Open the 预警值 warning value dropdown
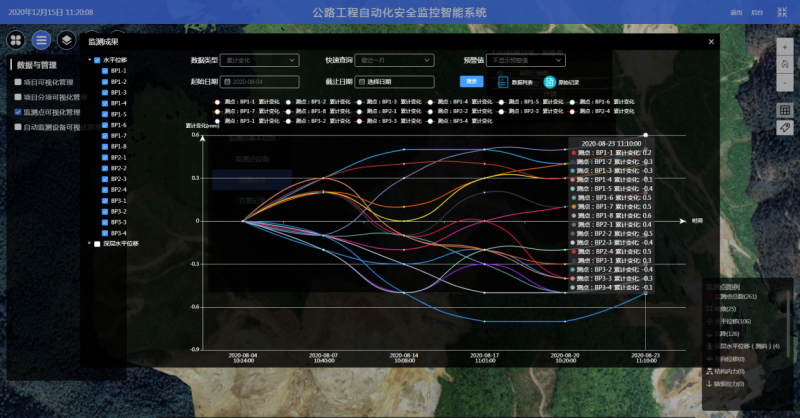The width and height of the screenshot is (800, 418). coord(526,61)
